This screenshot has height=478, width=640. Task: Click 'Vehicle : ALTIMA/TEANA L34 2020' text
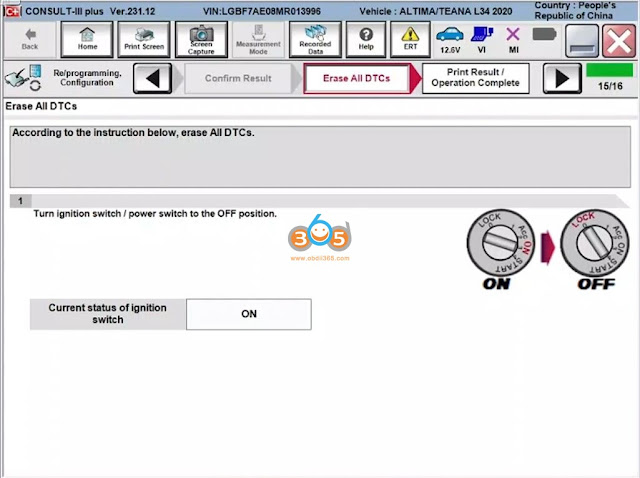tap(436, 11)
